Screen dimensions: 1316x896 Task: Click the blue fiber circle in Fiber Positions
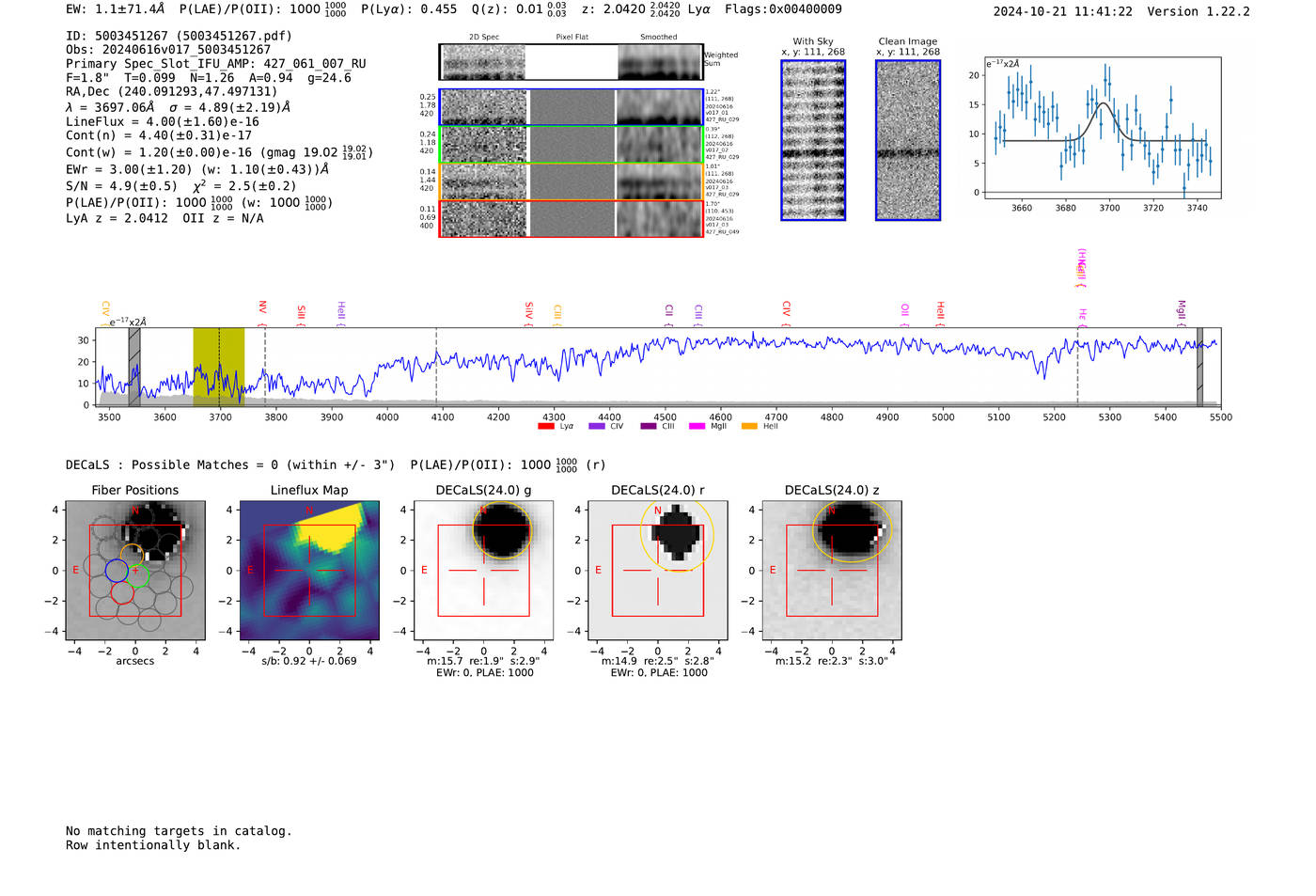click(117, 570)
